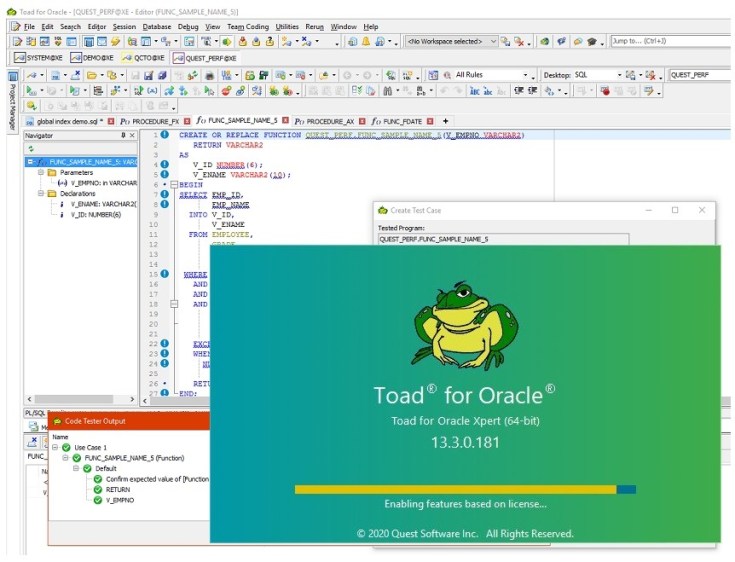This screenshot has height=562, width=735.
Task: Click the lightning bolt icon in main toolbar
Action: coord(115,42)
